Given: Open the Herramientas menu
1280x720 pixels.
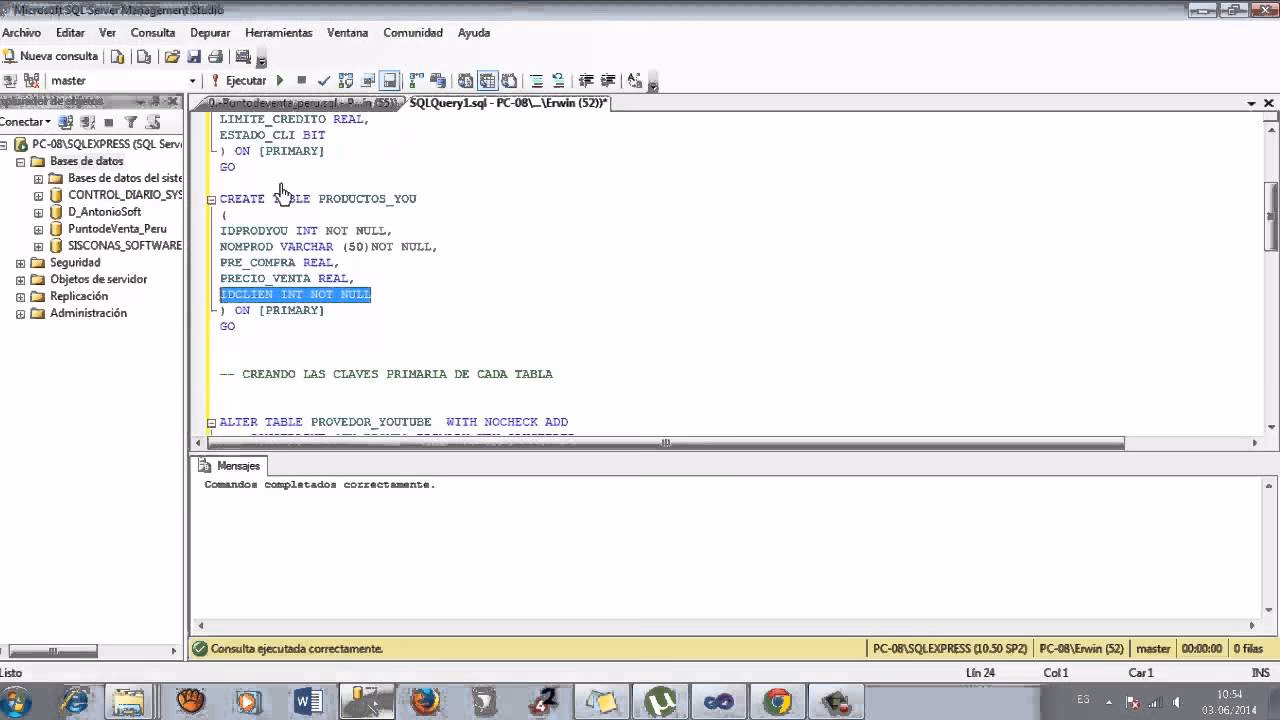Looking at the screenshot, I should coord(279,33).
